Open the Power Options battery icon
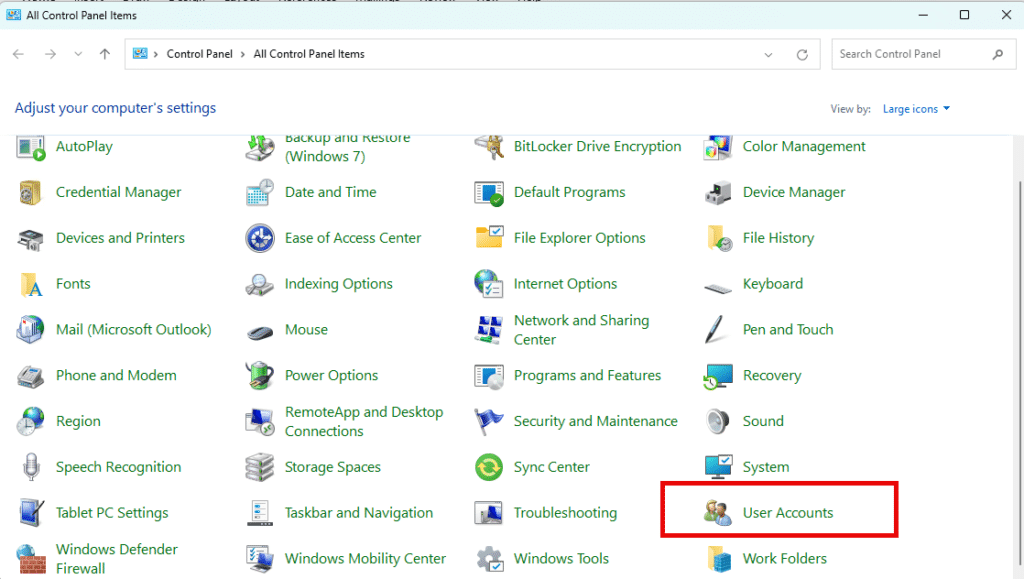This screenshot has height=579, width=1024. tap(259, 375)
